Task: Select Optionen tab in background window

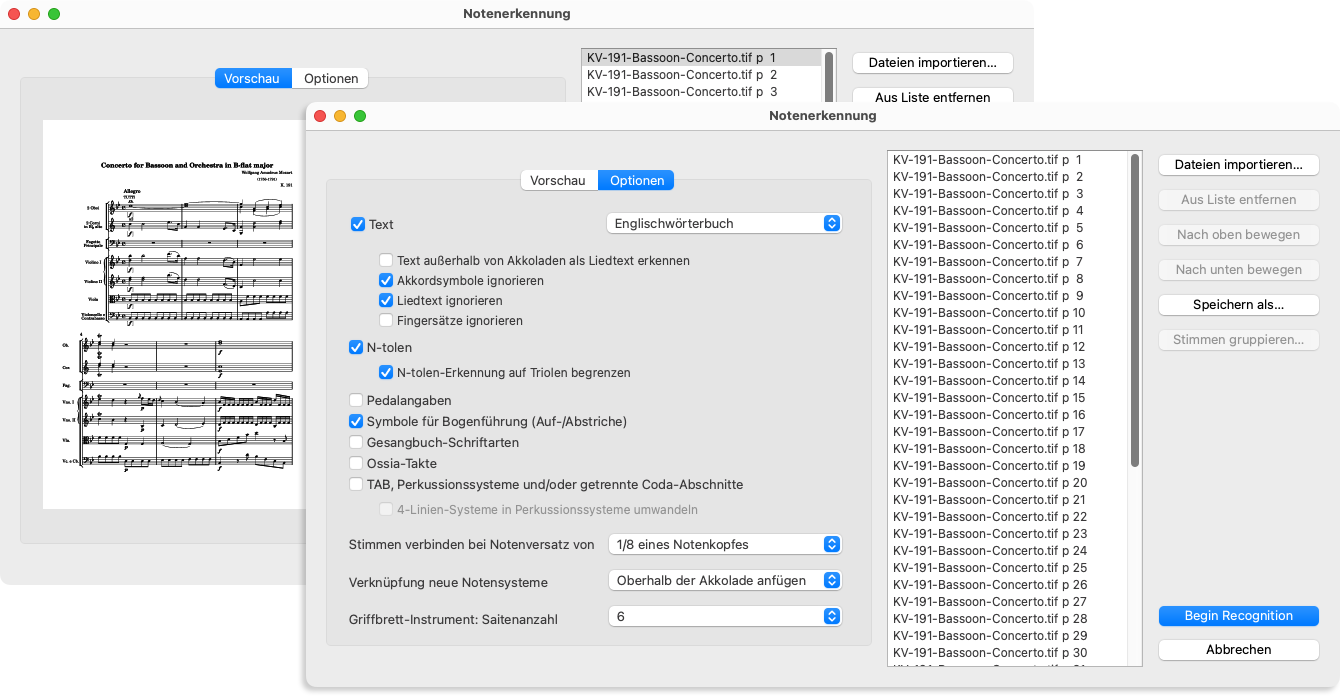Action: (x=331, y=79)
